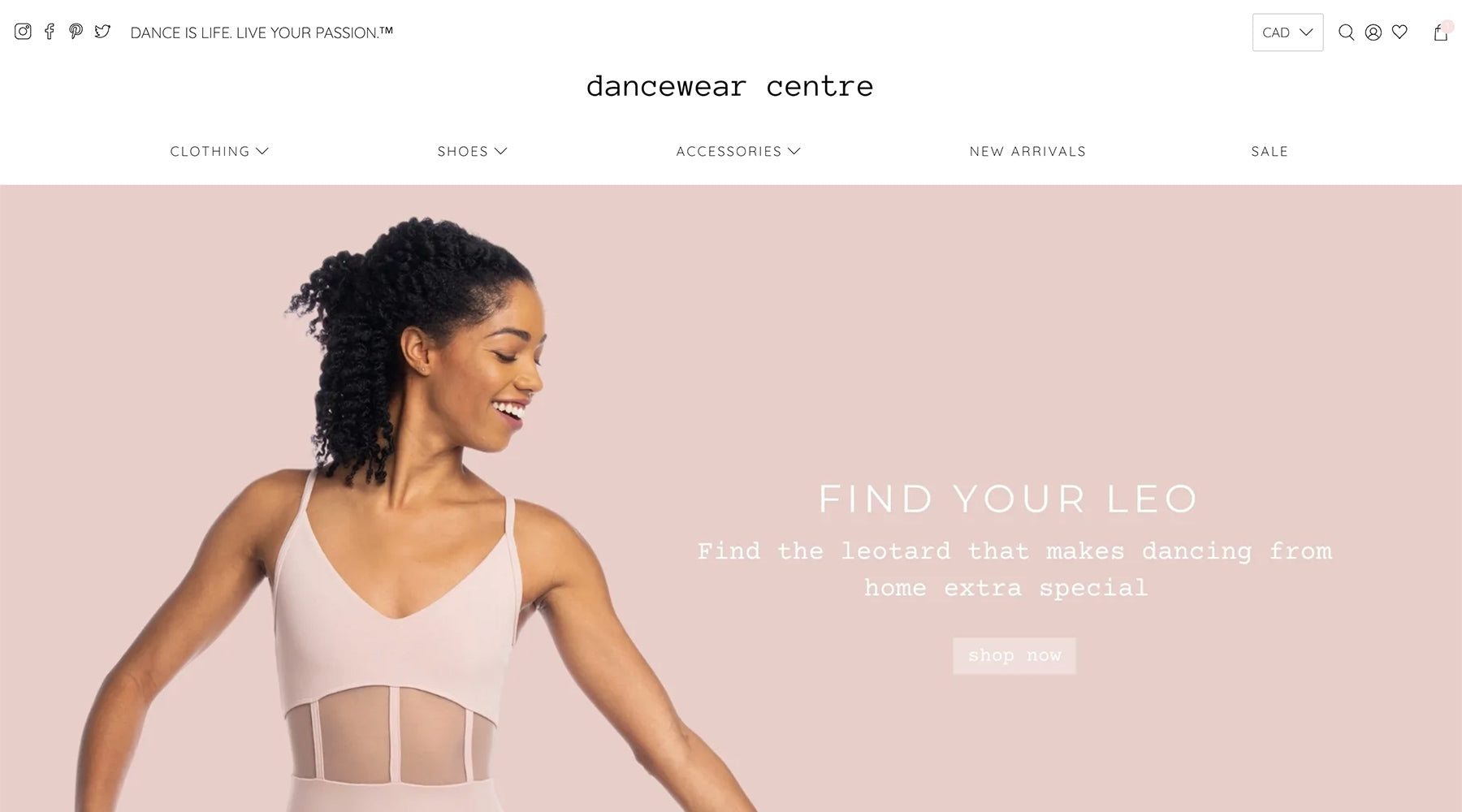Open the Pinterest social link
1462x812 pixels.
[76, 32]
